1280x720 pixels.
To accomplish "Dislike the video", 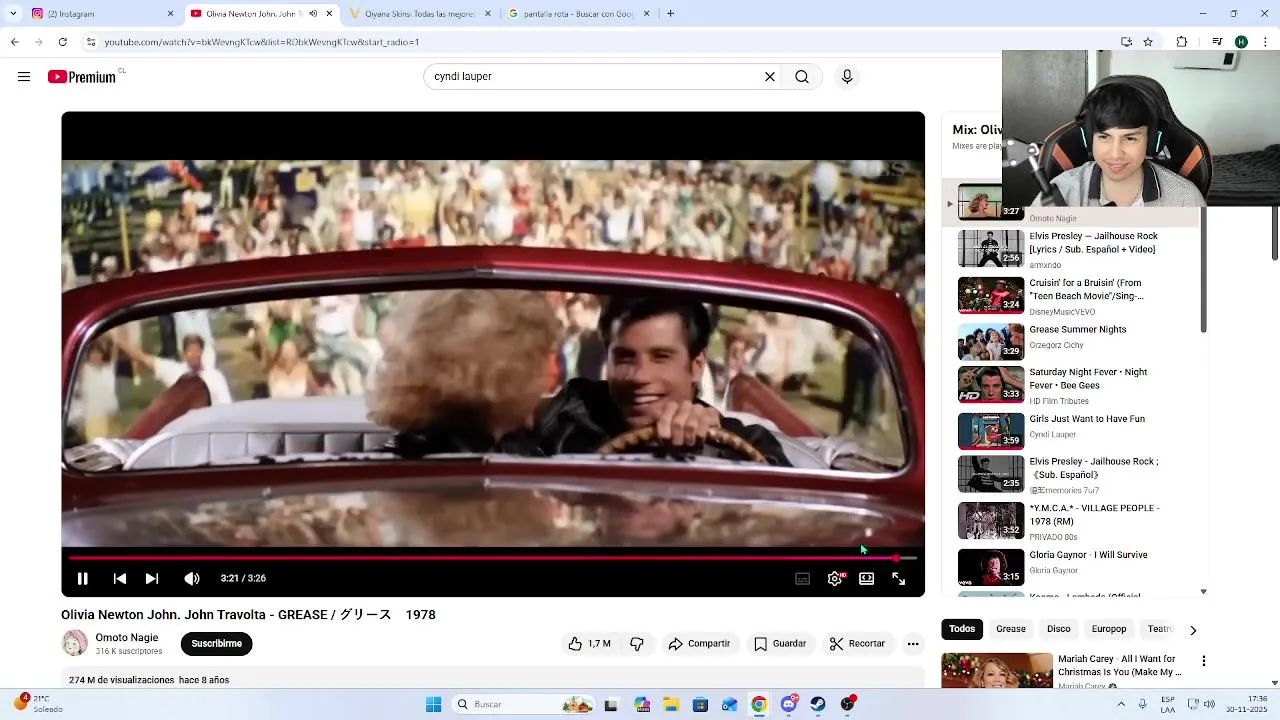I will 637,643.
